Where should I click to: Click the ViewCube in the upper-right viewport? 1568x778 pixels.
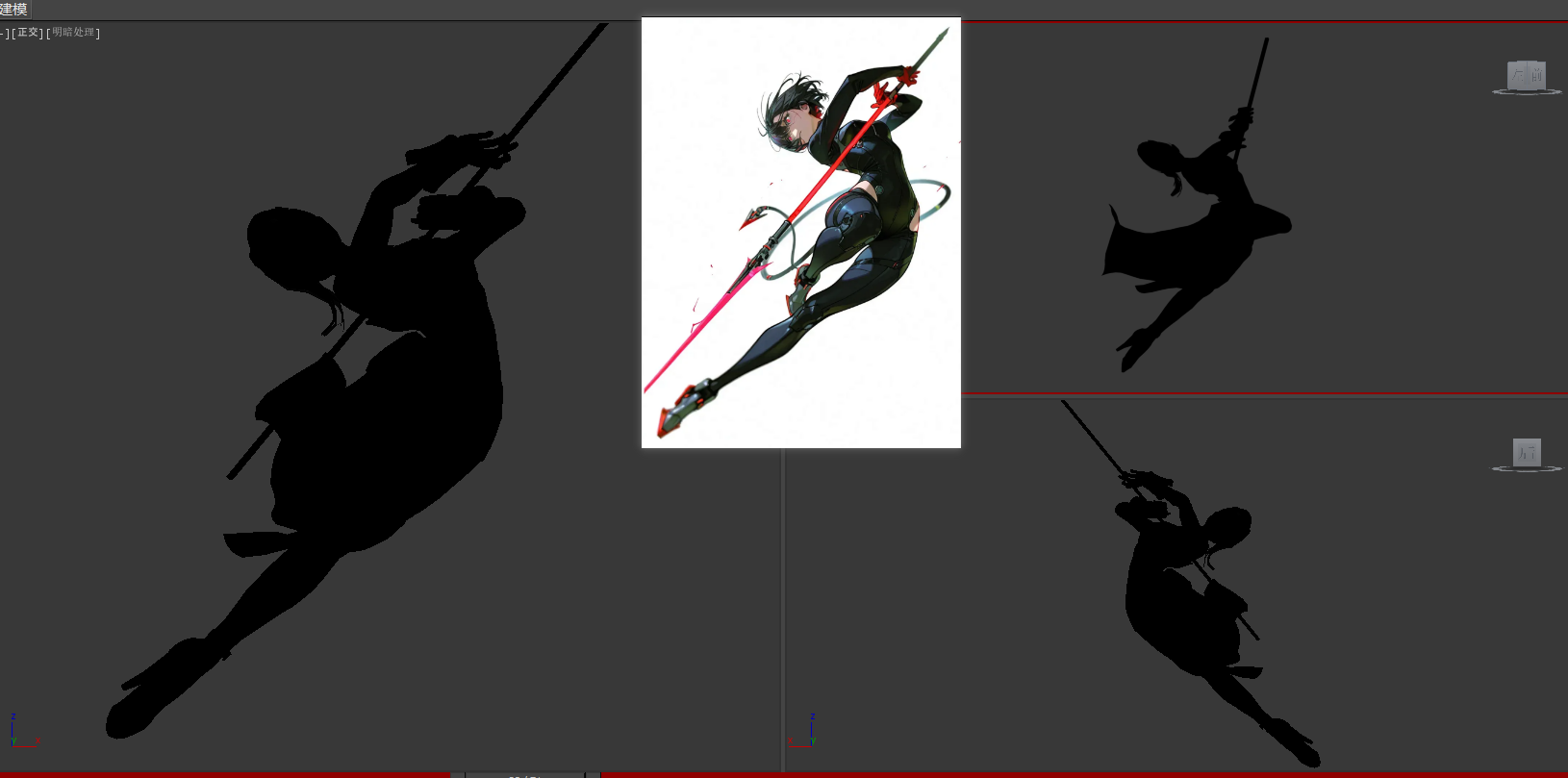1527,77
